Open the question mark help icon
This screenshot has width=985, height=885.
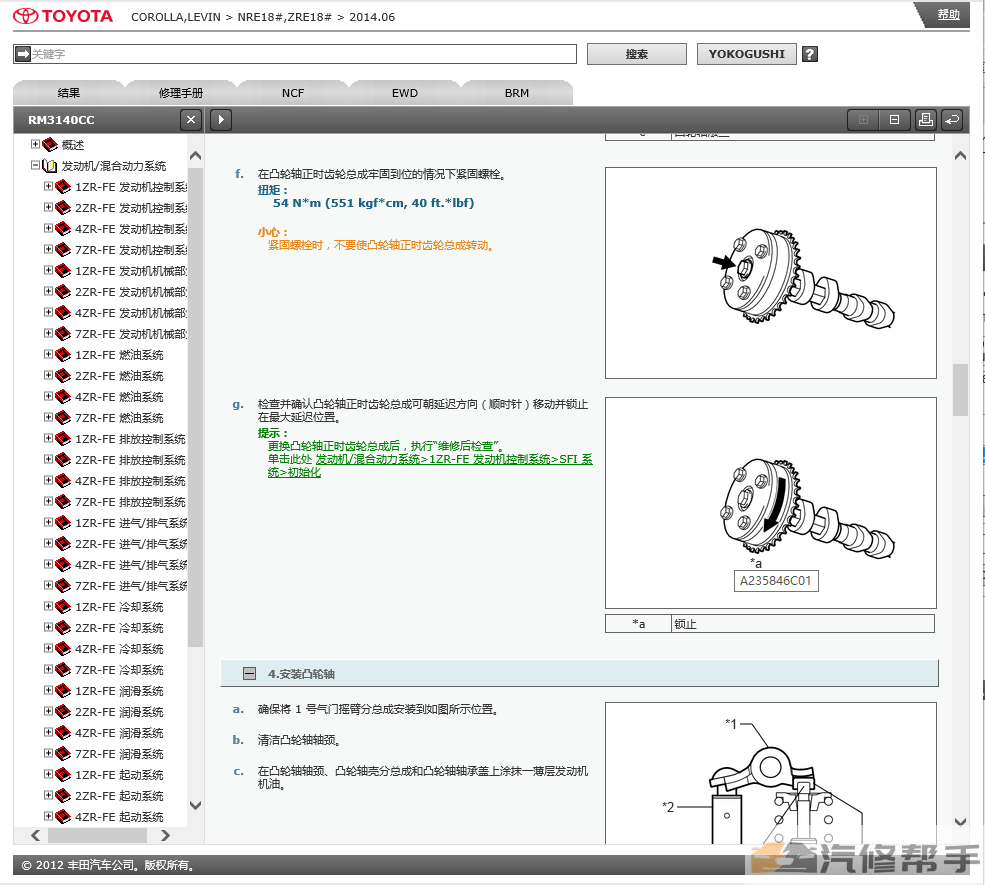coord(810,54)
